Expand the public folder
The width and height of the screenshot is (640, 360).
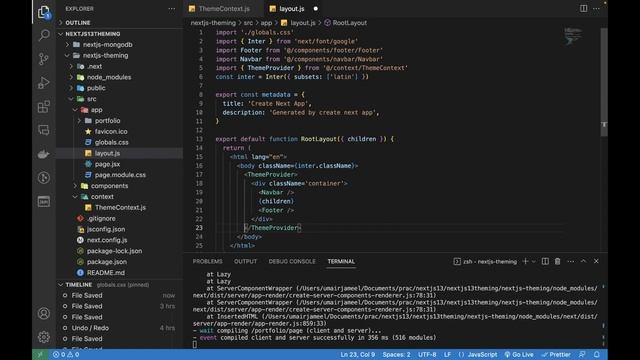(x=96, y=88)
